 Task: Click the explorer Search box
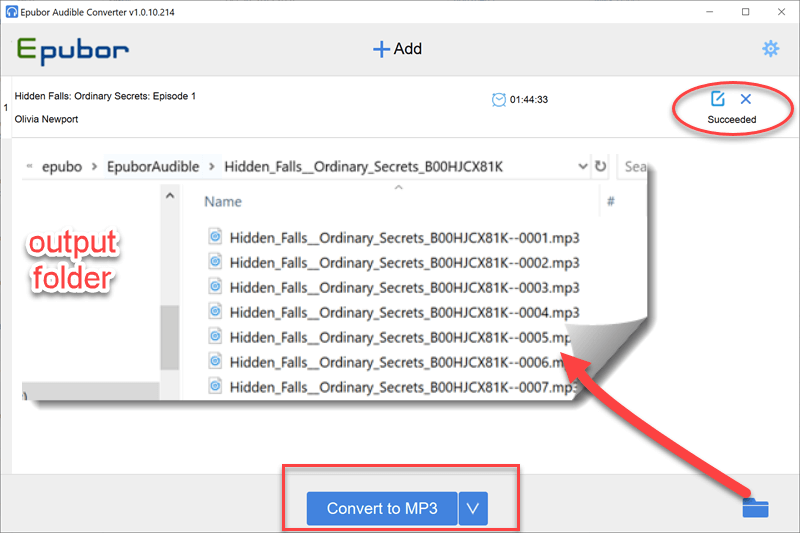click(633, 166)
